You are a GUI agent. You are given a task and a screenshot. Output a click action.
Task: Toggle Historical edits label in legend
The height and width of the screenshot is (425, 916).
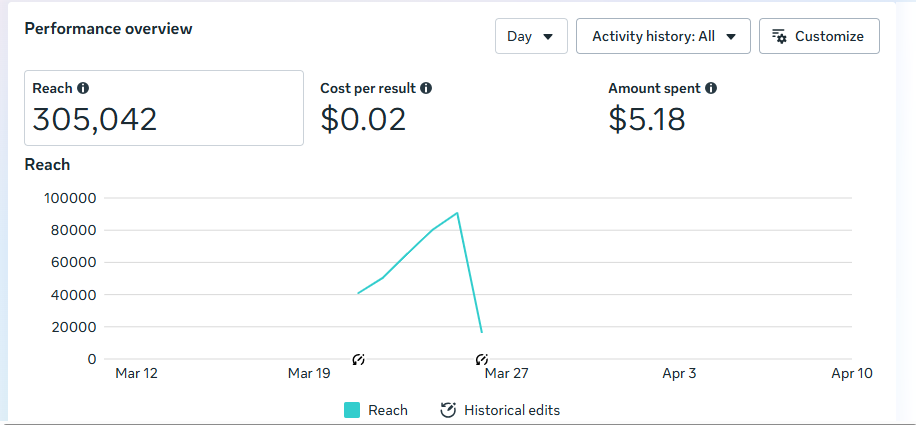point(512,410)
